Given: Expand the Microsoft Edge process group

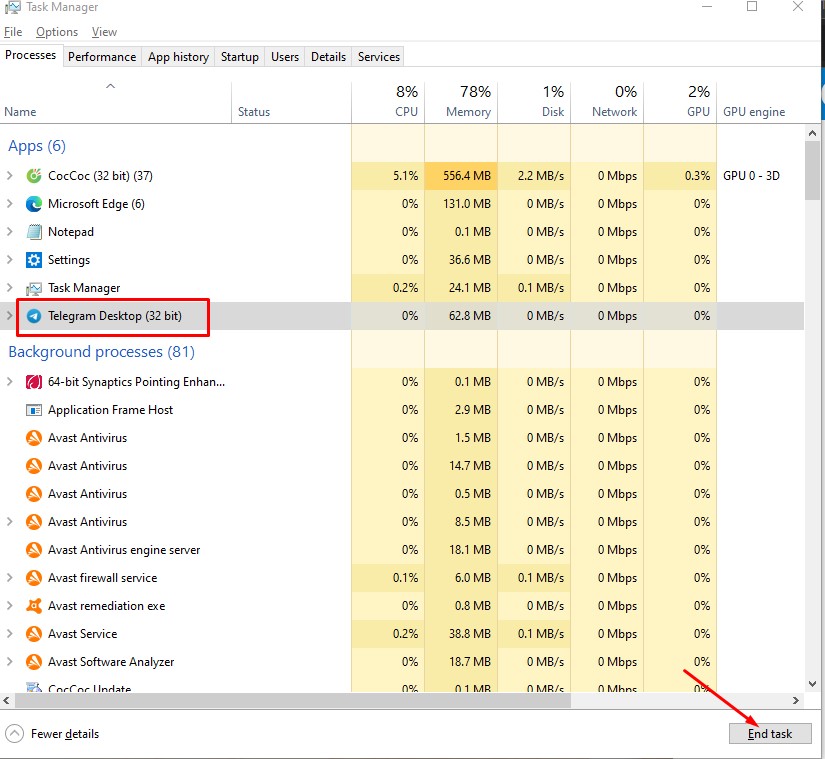Looking at the screenshot, I should [x=10, y=204].
